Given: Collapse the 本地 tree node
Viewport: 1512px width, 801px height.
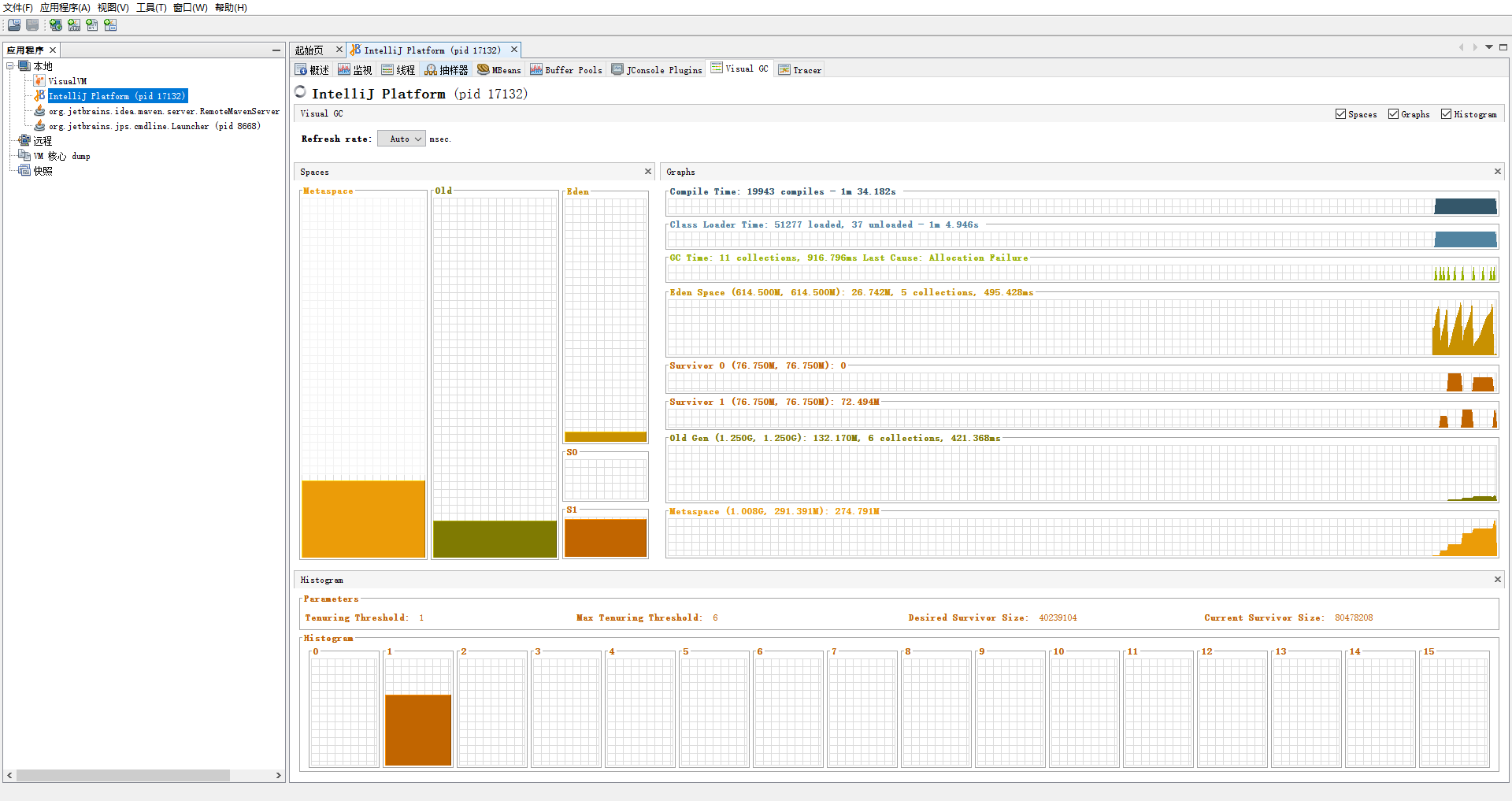Looking at the screenshot, I should 10,66.
